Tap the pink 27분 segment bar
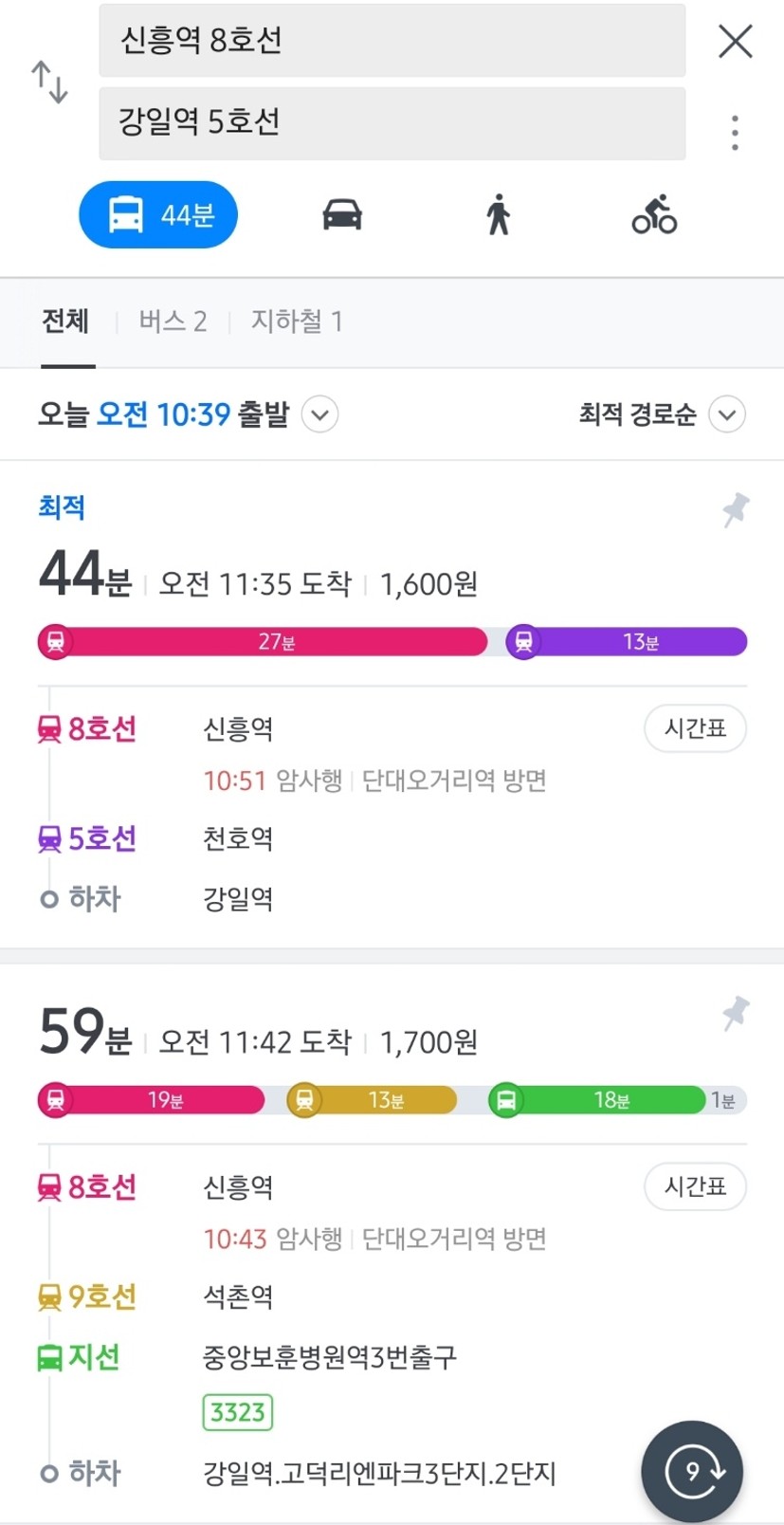 [263, 642]
